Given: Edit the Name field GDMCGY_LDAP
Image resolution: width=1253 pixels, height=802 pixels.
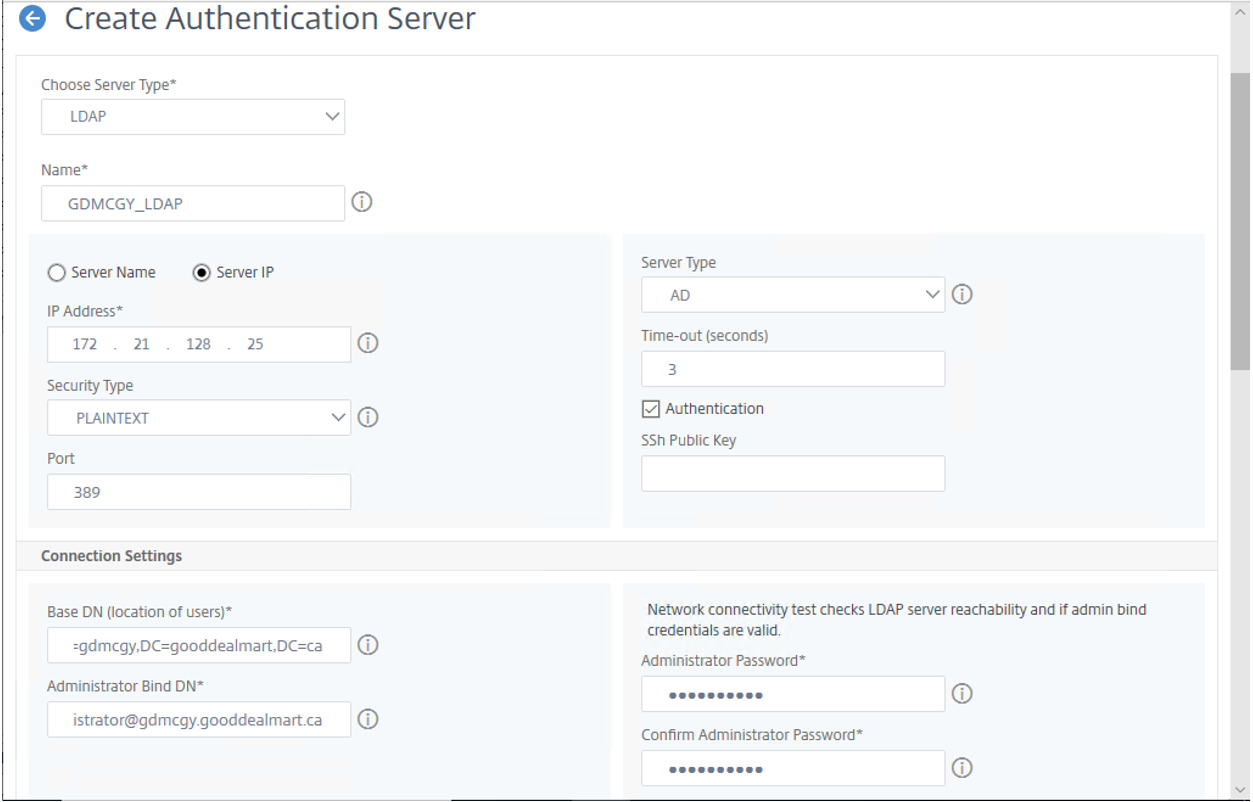Looking at the screenshot, I should pos(193,203).
